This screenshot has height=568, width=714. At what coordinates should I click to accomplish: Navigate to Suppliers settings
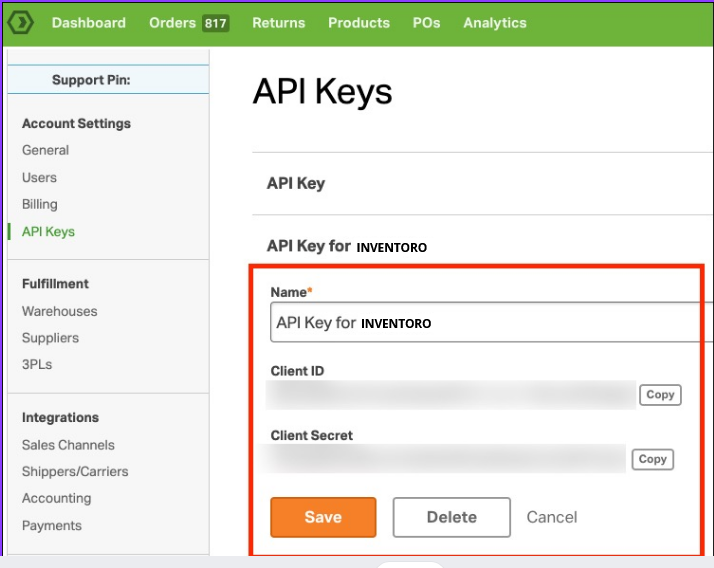[50, 338]
